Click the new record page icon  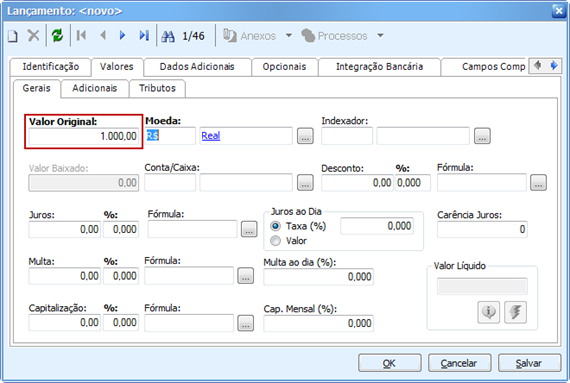coord(13,36)
